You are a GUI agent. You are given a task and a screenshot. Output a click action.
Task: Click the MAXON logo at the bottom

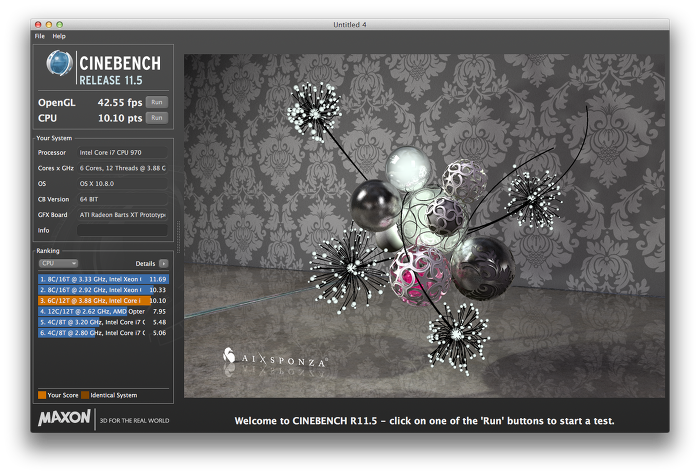click(64, 418)
